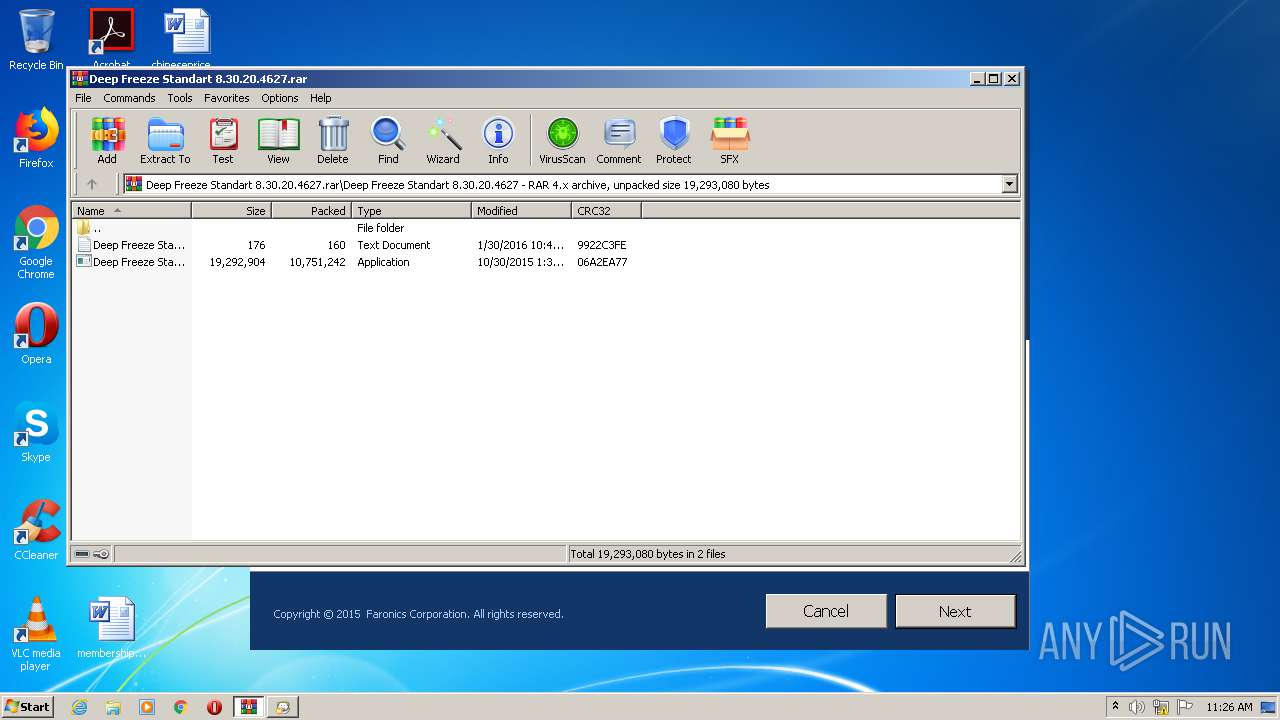Open Recycle Bin desktop icon

[x=36, y=40]
